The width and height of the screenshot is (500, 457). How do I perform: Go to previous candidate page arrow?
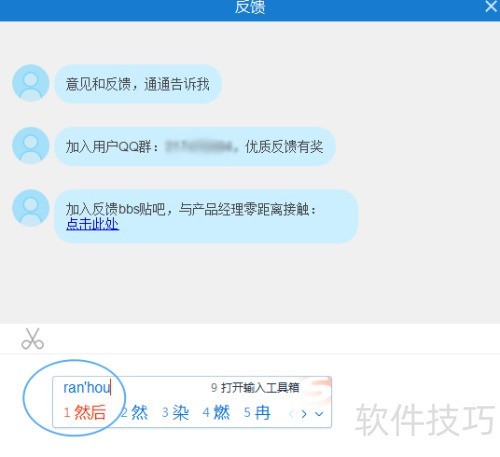tap(291, 414)
